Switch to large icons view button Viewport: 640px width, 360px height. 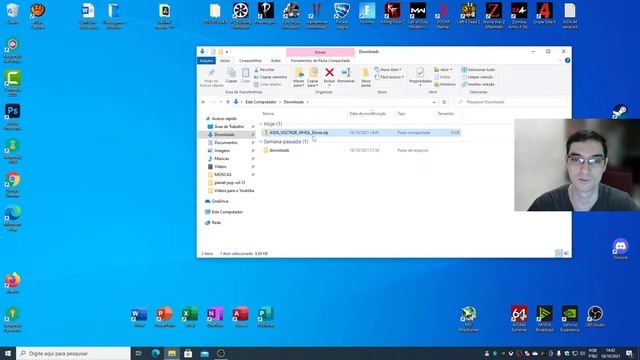coord(566,253)
